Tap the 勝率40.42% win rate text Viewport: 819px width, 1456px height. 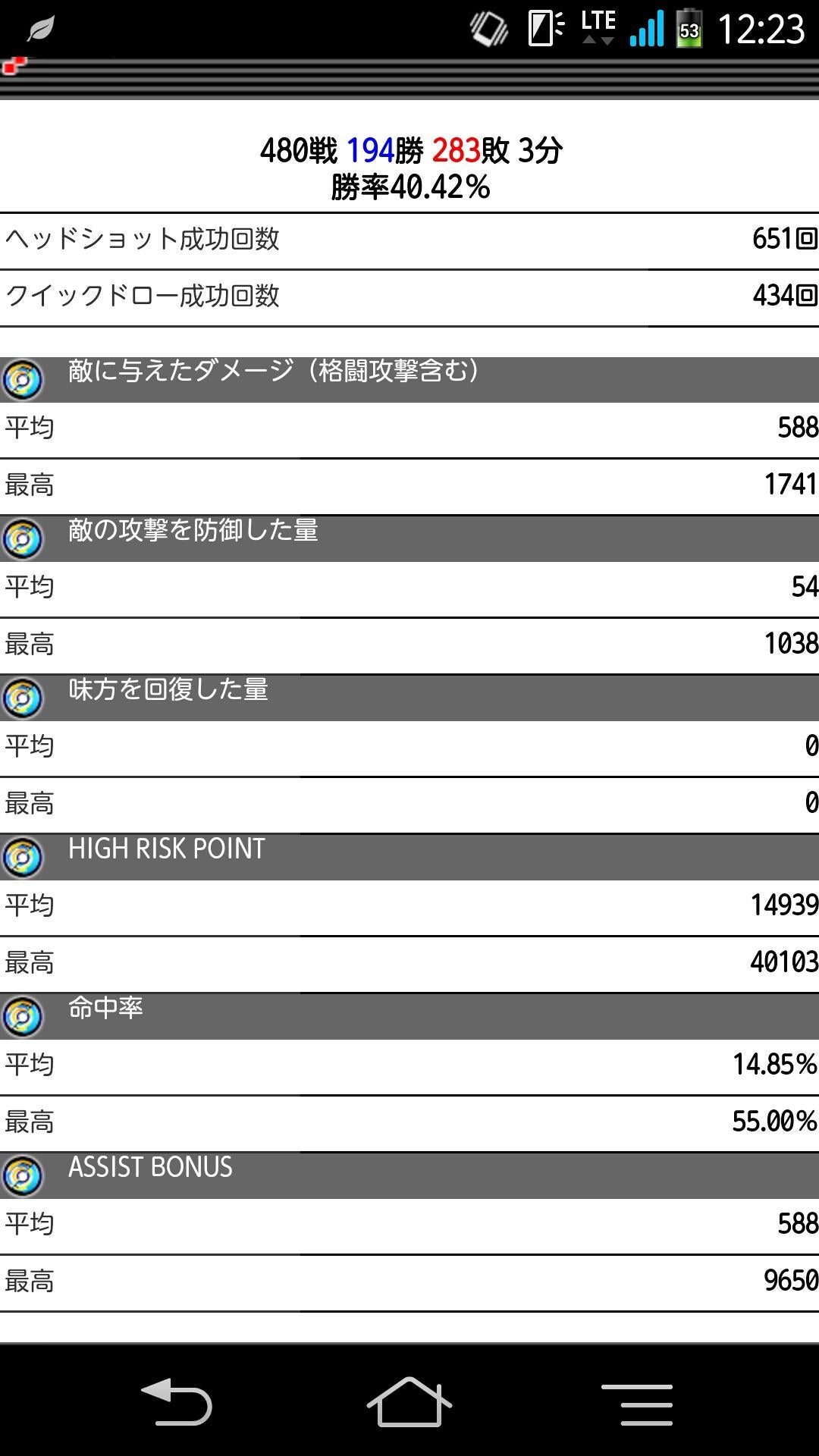click(410, 187)
